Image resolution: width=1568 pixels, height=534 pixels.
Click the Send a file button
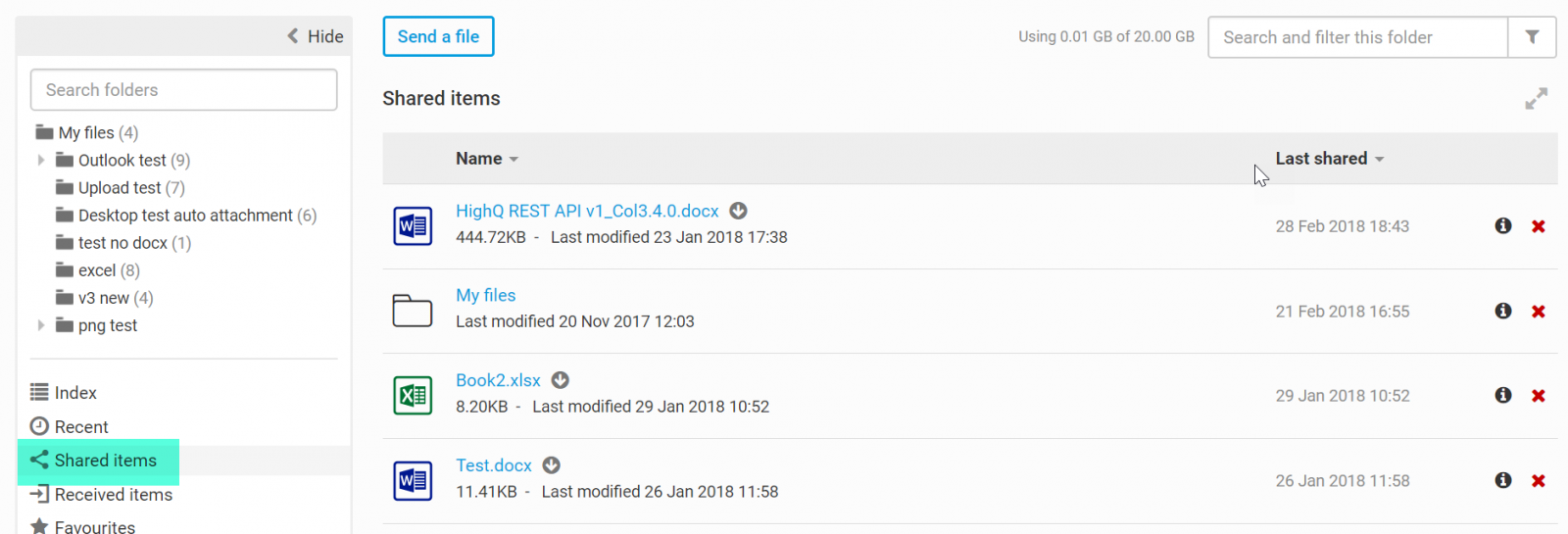[x=438, y=37]
